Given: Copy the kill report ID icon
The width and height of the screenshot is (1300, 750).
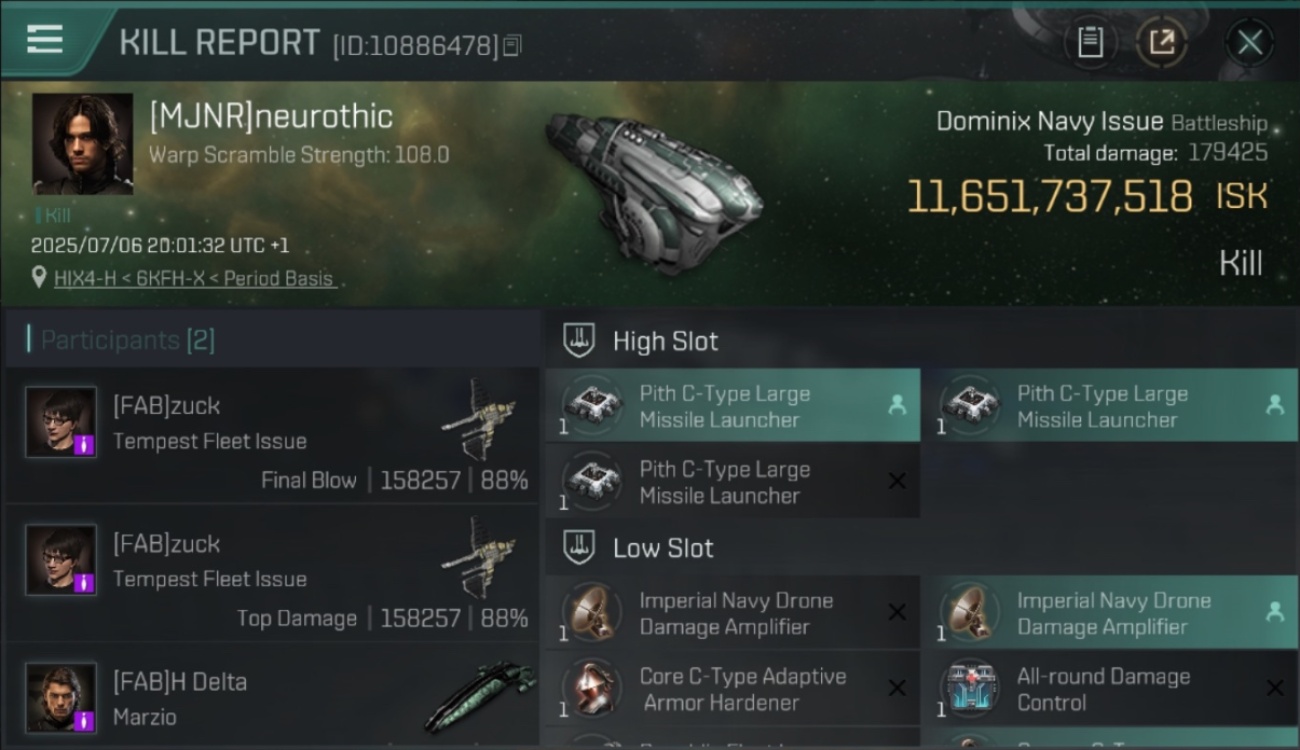Looking at the screenshot, I should 512,45.
